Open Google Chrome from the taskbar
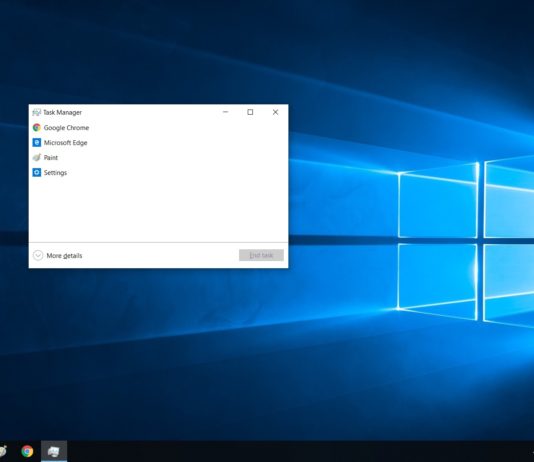534x462 pixels. [x=27, y=451]
